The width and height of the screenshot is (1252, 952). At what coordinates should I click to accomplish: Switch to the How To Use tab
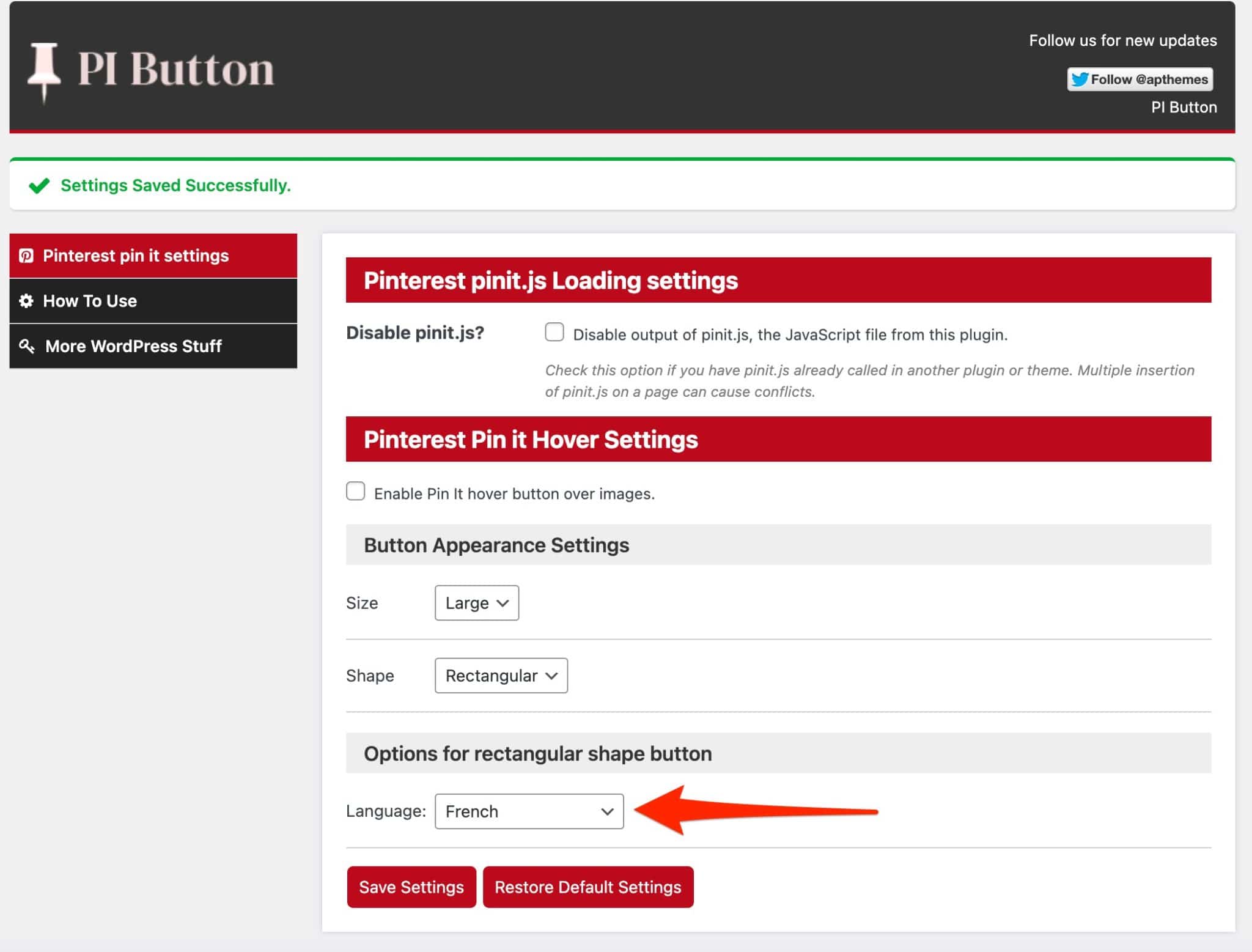click(153, 301)
